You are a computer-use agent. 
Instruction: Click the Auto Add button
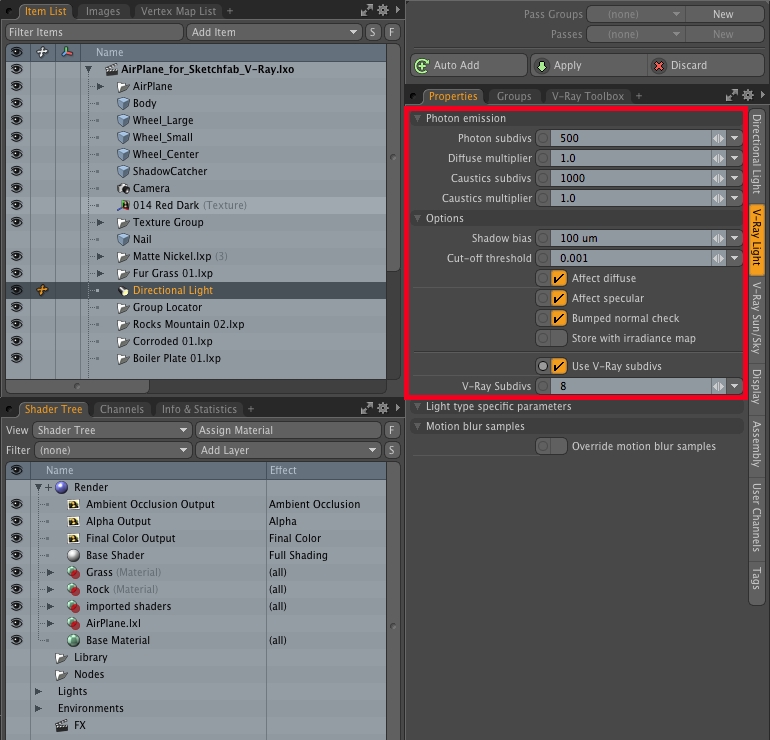[x=468, y=65]
